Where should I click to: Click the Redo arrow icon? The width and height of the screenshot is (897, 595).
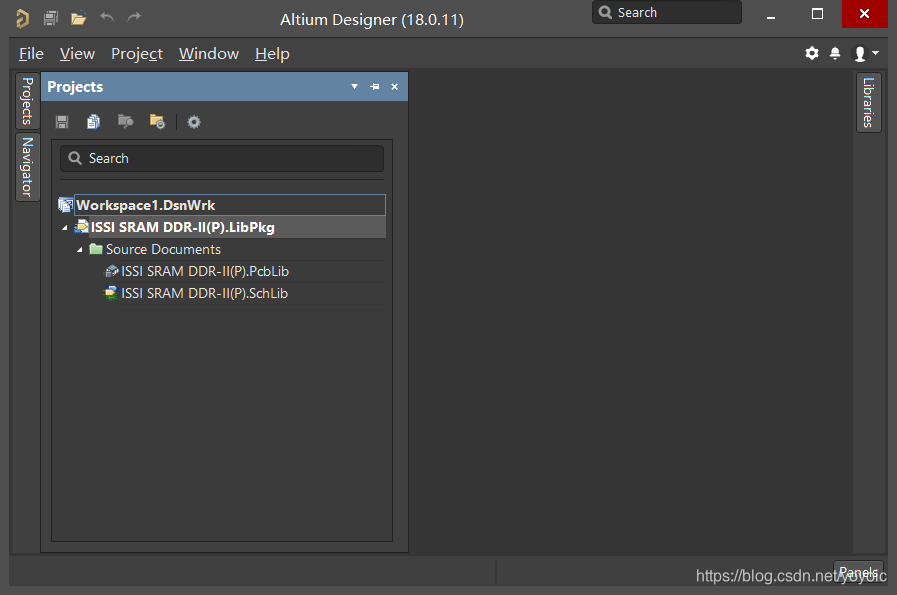134,17
